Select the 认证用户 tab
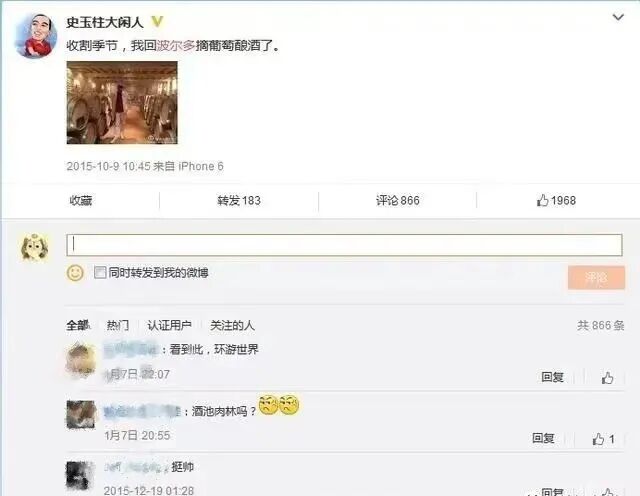Image resolution: width=640 pixels, height=496 pixels. pyautogui.click(x=169, y=325)
